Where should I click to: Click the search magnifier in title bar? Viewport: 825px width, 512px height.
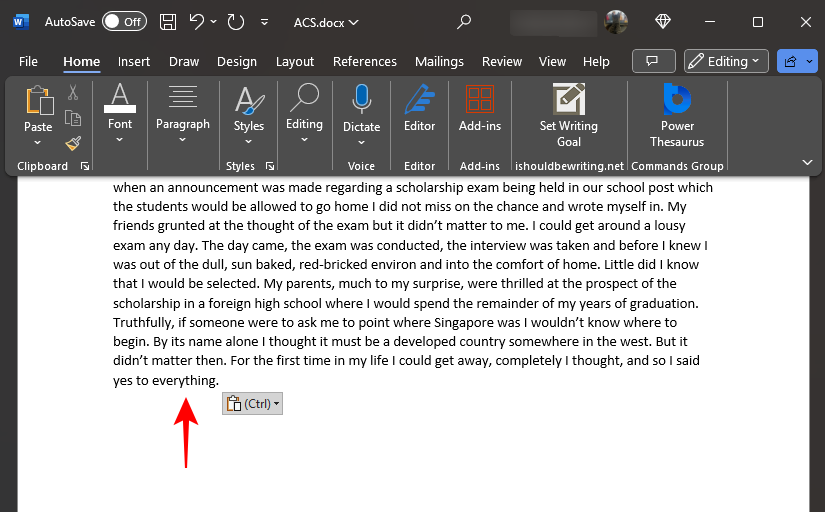[x=464, y=21]
